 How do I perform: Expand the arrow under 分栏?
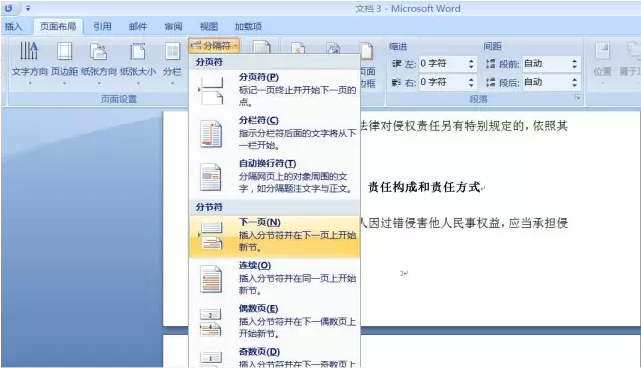tap(172, 83)
